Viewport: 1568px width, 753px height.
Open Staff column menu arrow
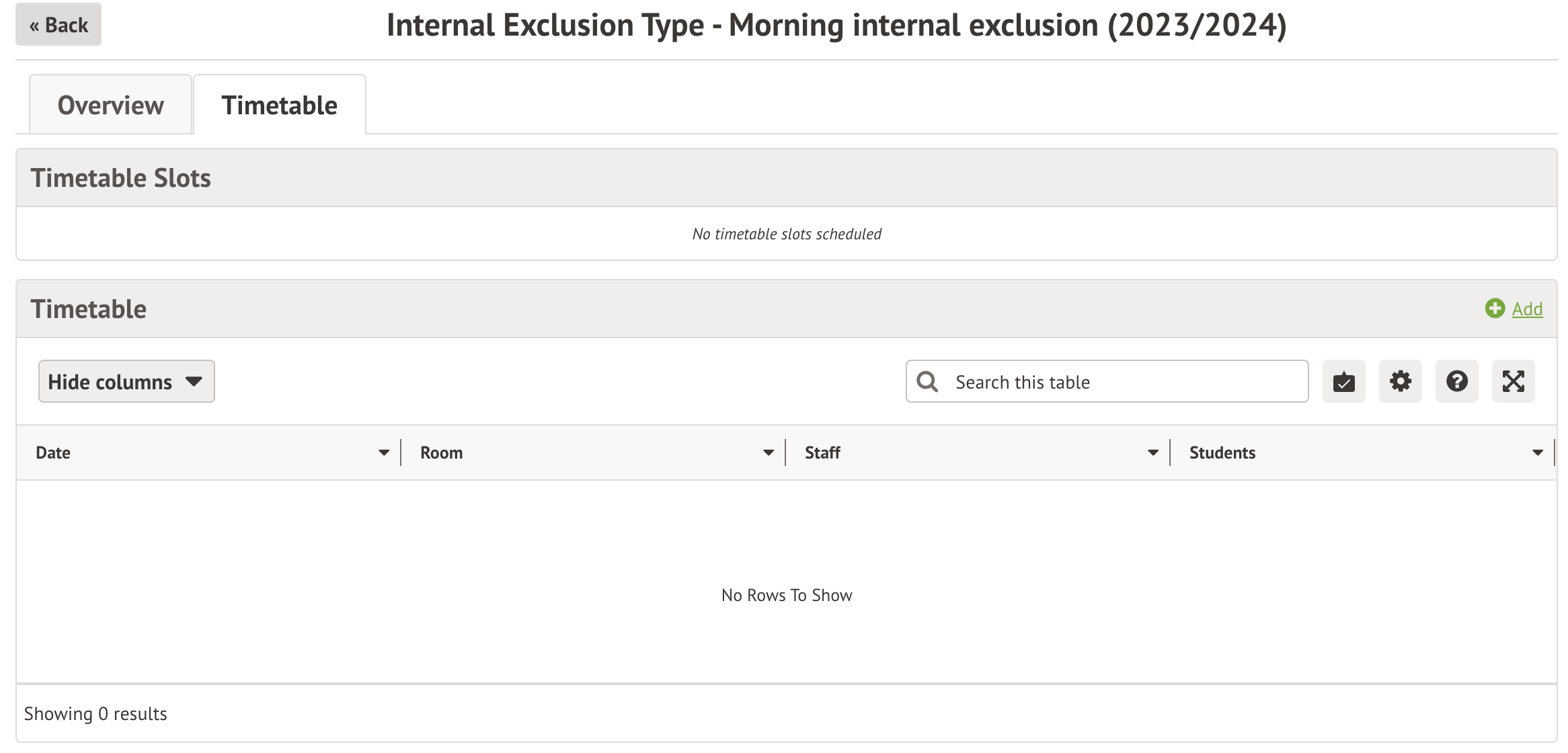click(1153, 453)
